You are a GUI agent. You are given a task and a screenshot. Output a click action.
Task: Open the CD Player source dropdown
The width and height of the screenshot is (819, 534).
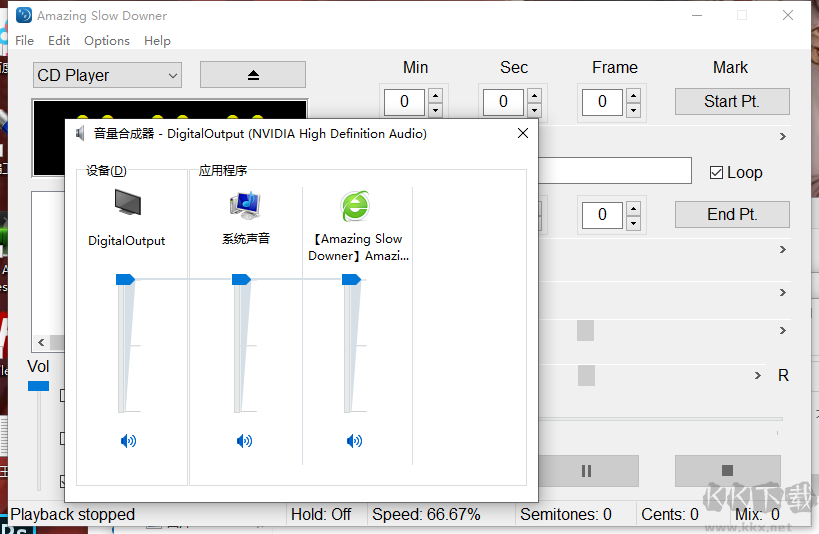(x=108, y=75)
